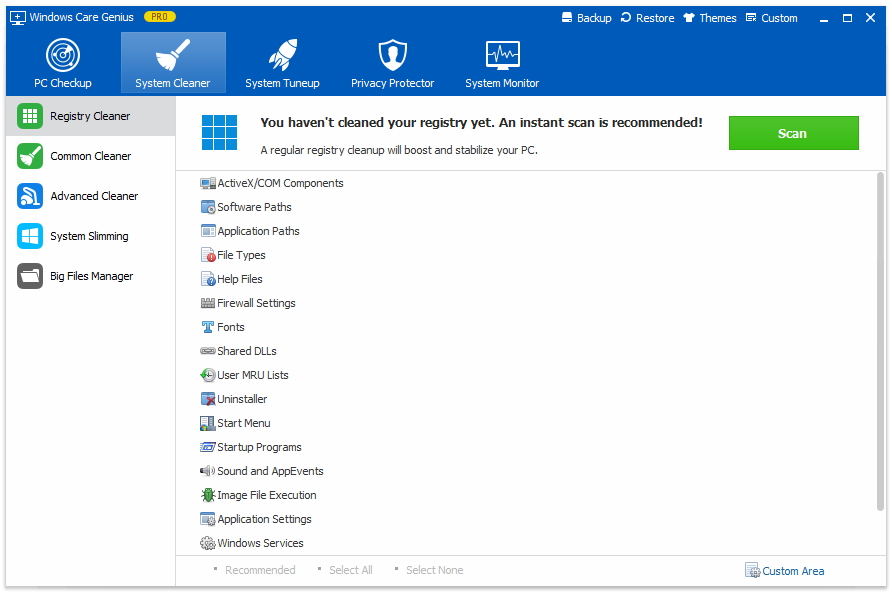Click the File Types icon
The width and height of the screenshot is (892, 592).
click(x=208, y=255)
